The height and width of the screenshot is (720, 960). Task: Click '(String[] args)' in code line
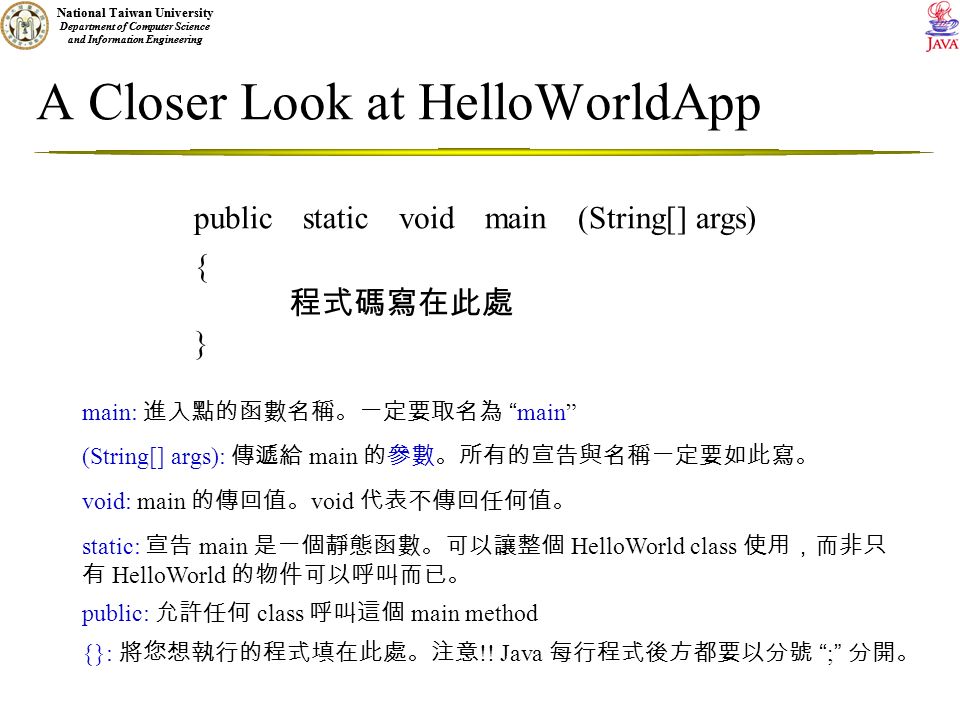(667, 220)
